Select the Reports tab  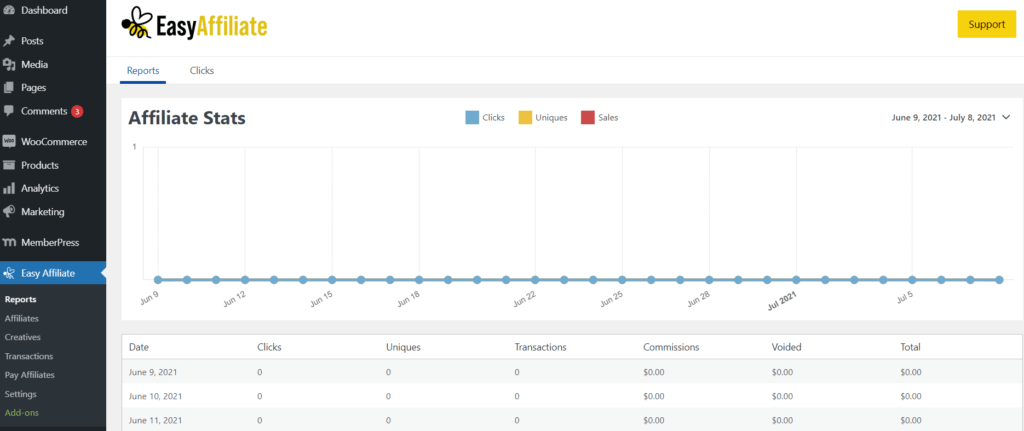coord(143,71)
